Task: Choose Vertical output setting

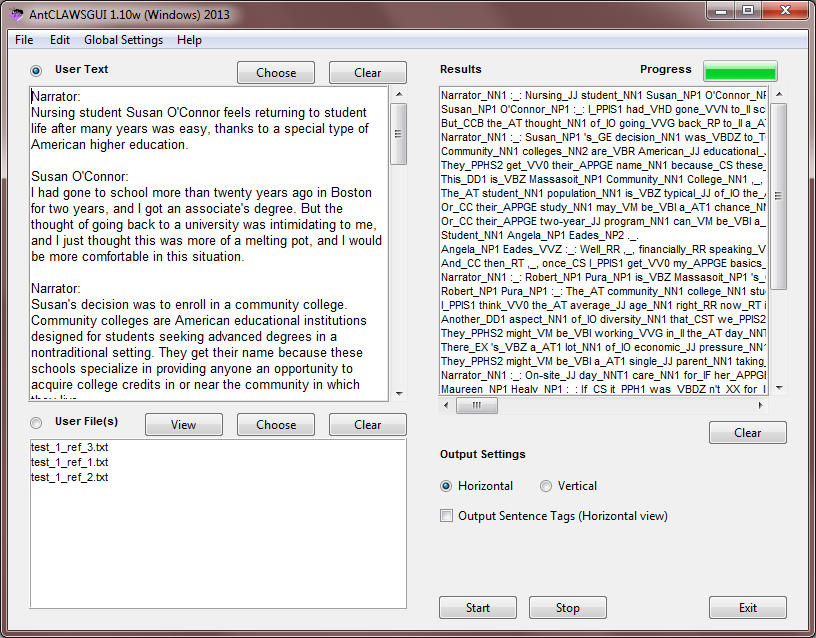Action: coord(546,486)
